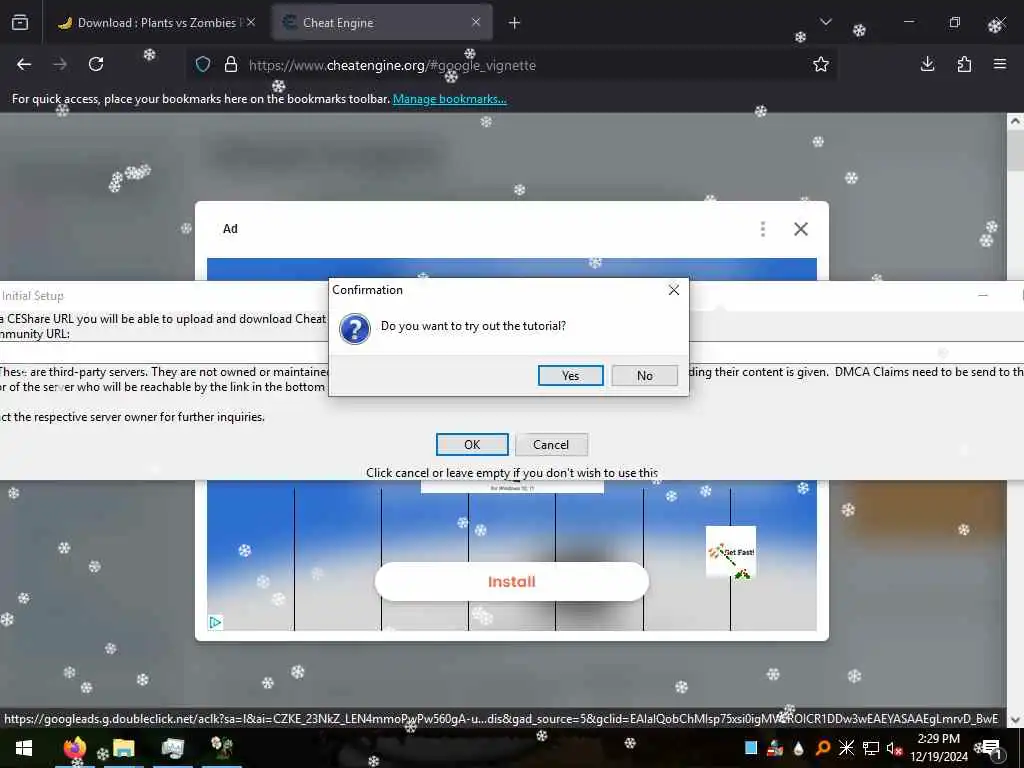Bookmark this page with the star
Viewport: 1024px width, 768px height.
pos(821,64)
